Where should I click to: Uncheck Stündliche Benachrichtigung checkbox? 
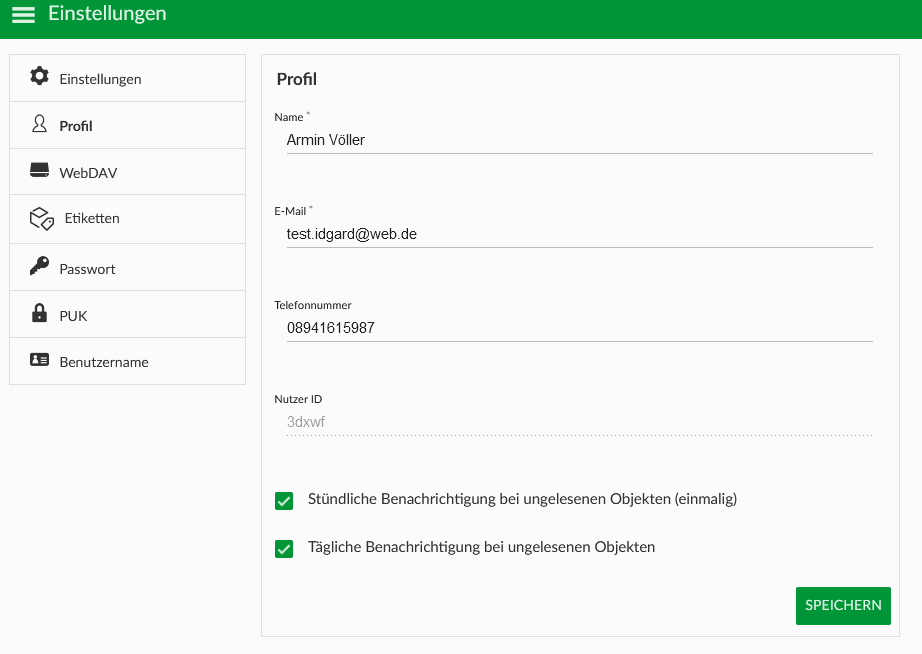[x=284, y=501]
